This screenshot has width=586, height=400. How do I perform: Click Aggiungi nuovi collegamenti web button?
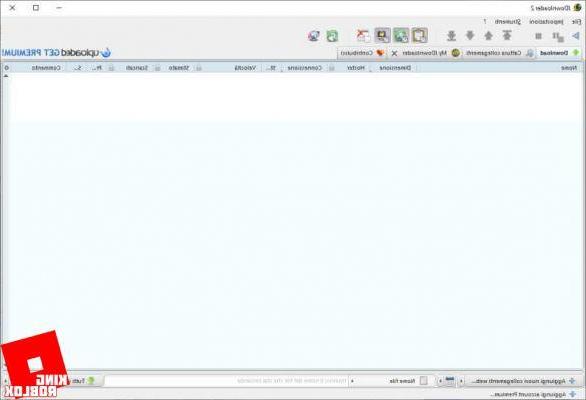click(x=522, y=381)
